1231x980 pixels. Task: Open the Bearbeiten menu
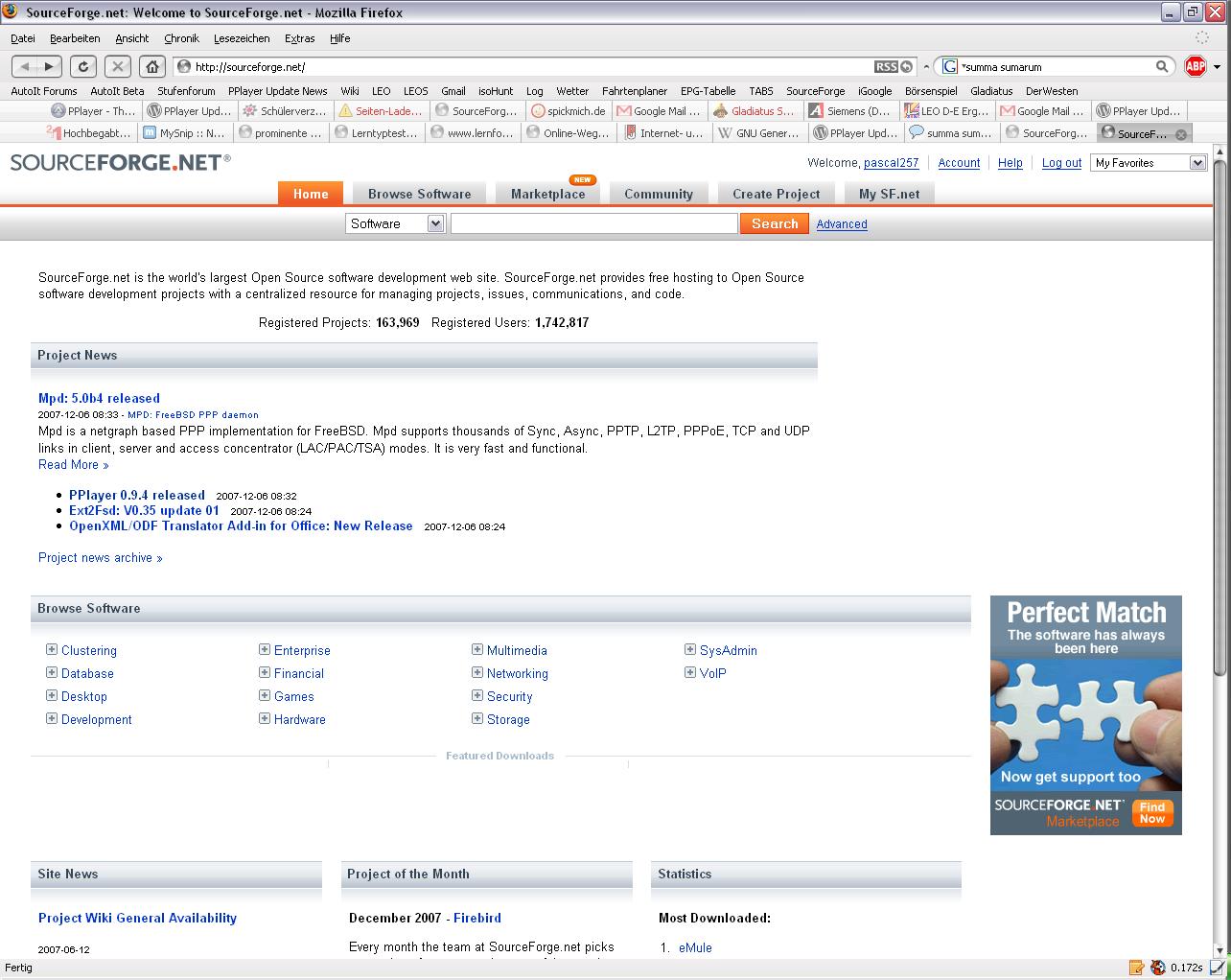75,38
